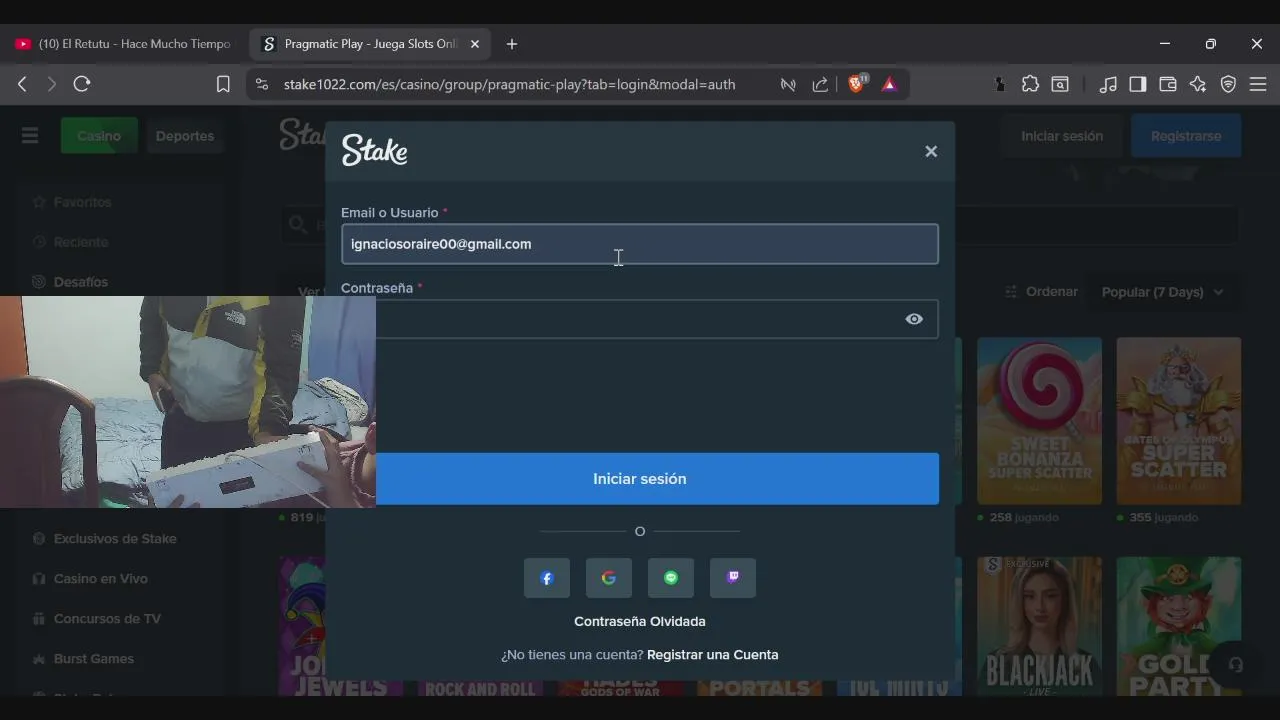Click Registrar una Cuenta link
Viewport: 1280px width, 720px height.
712,655
